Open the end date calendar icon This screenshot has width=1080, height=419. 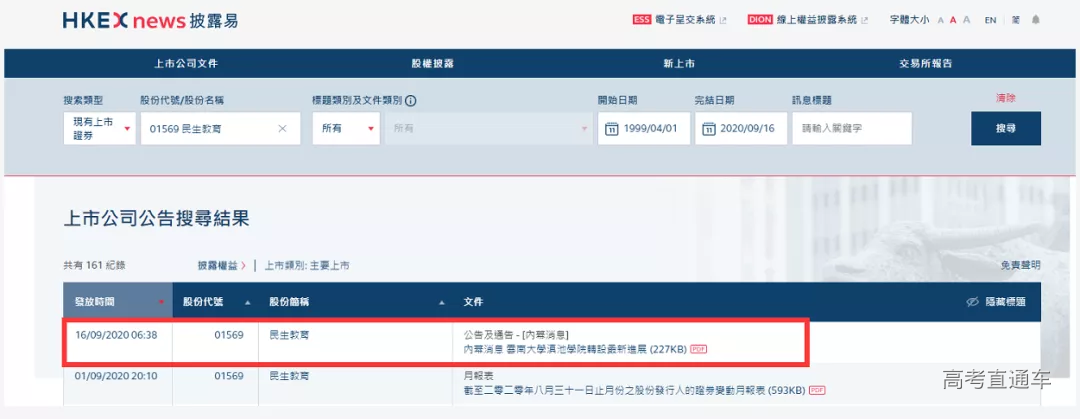tap(708, 129)
